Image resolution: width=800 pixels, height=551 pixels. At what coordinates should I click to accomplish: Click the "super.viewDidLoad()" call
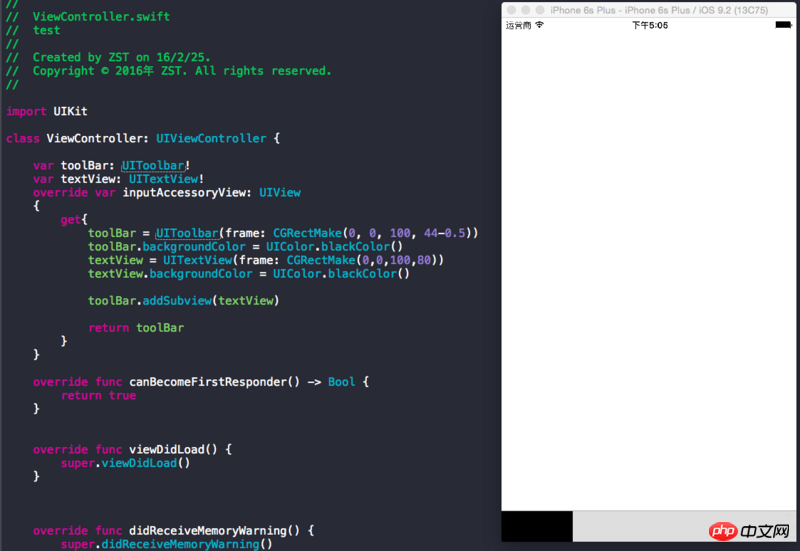click(126, 463)
